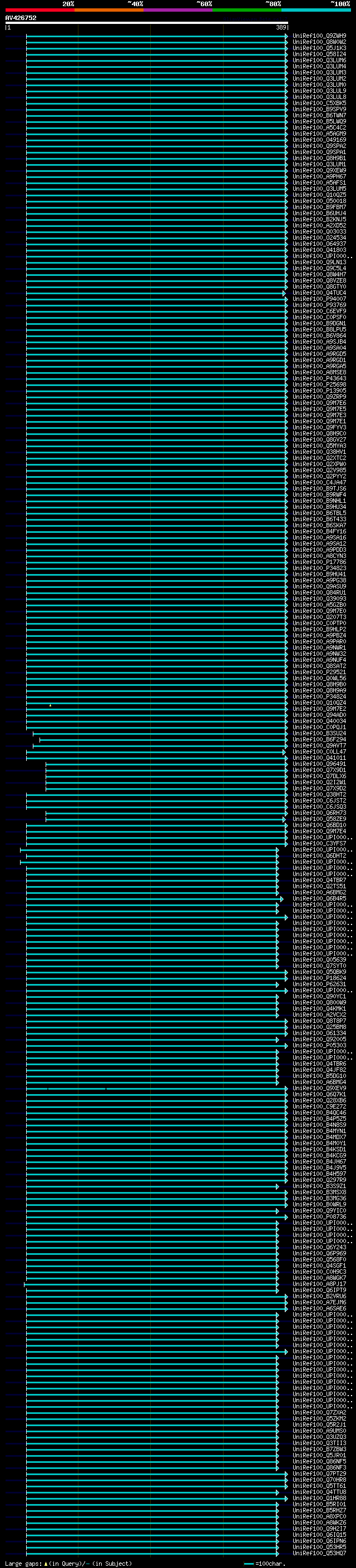Click the cyan ~100% identity legend segment
356x1568 pixels.
click(x=316, y=10)
